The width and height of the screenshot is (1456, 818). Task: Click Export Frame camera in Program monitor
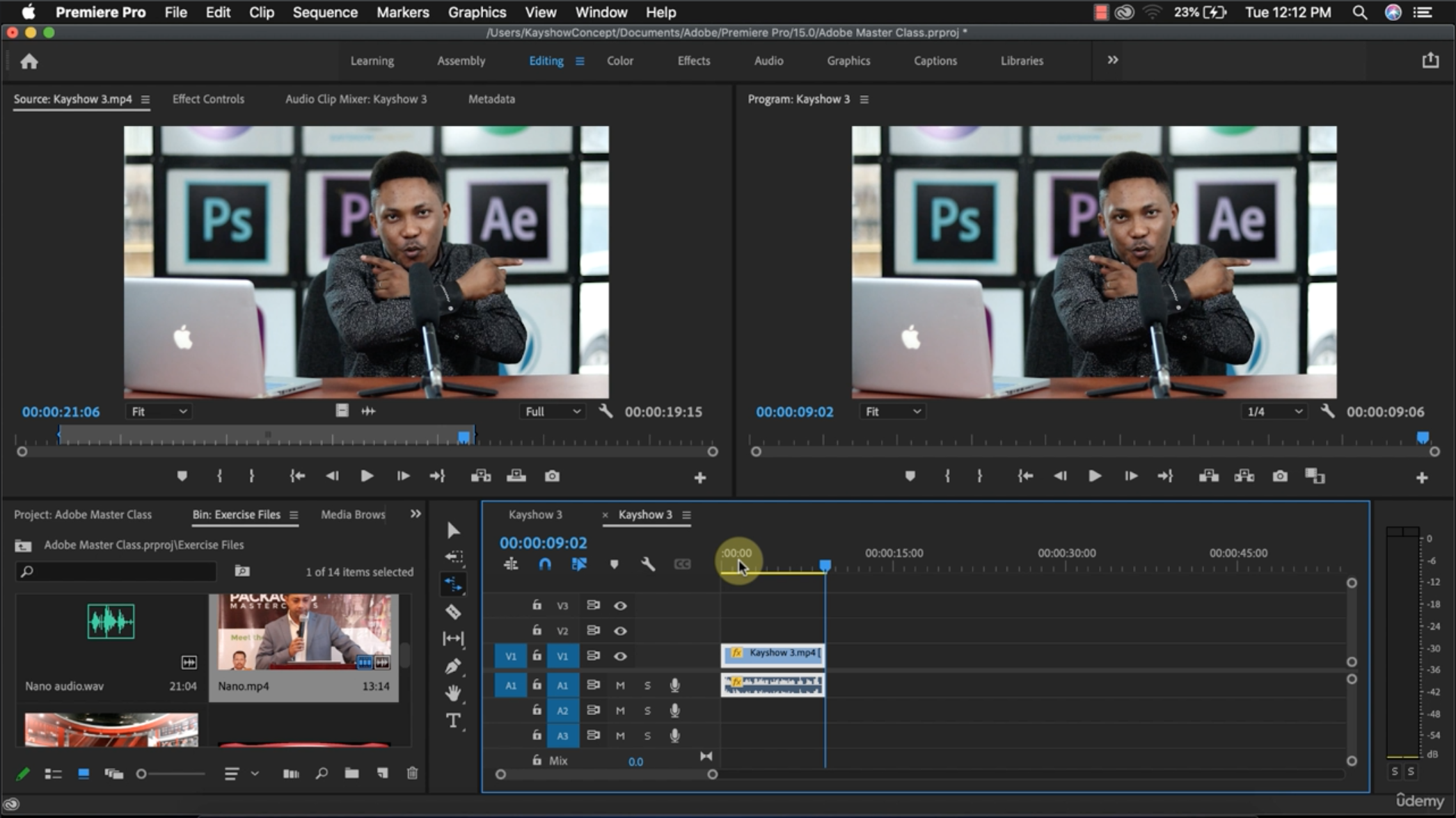coord(1280,476)
